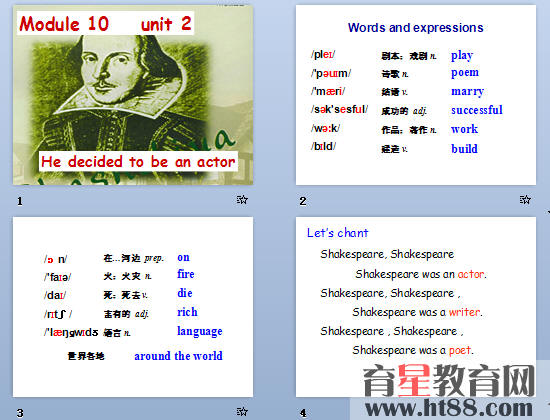
Task: Click animation star icon under slide 2
Action: [x=525, y=200]
